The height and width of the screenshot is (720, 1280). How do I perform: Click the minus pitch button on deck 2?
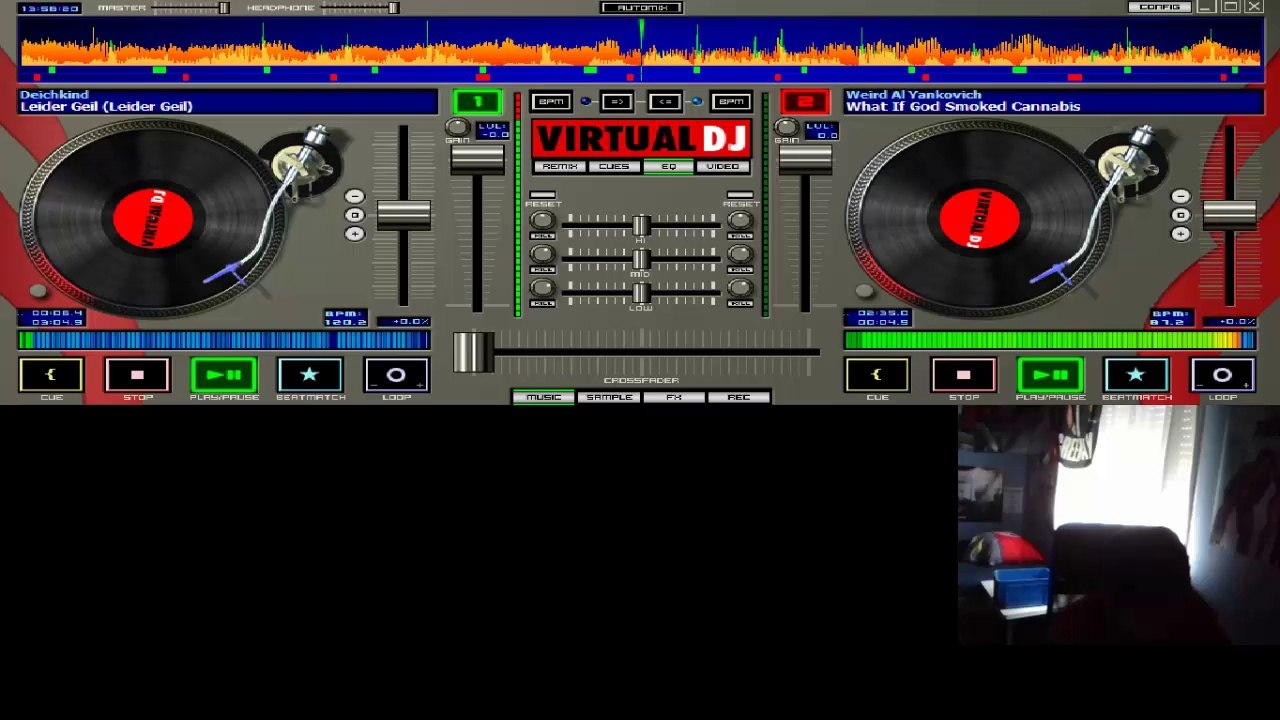[x=1180, y=197]
